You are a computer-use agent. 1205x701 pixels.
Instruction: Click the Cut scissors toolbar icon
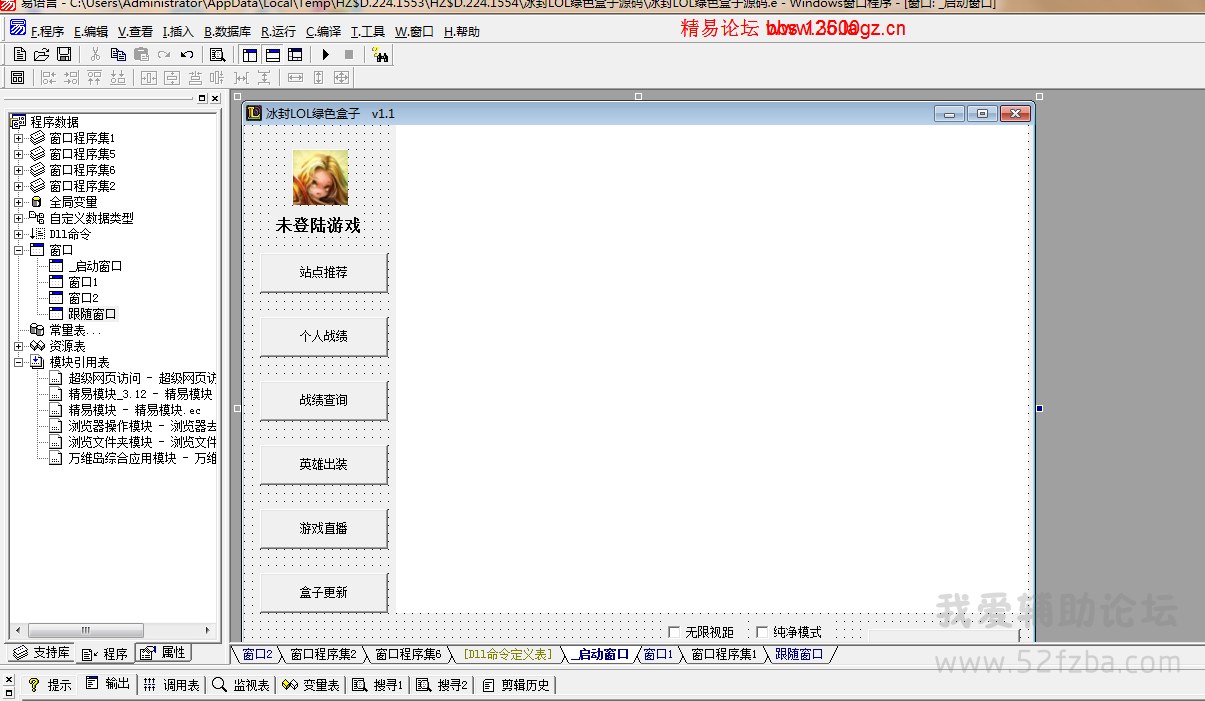click(95, 55)
